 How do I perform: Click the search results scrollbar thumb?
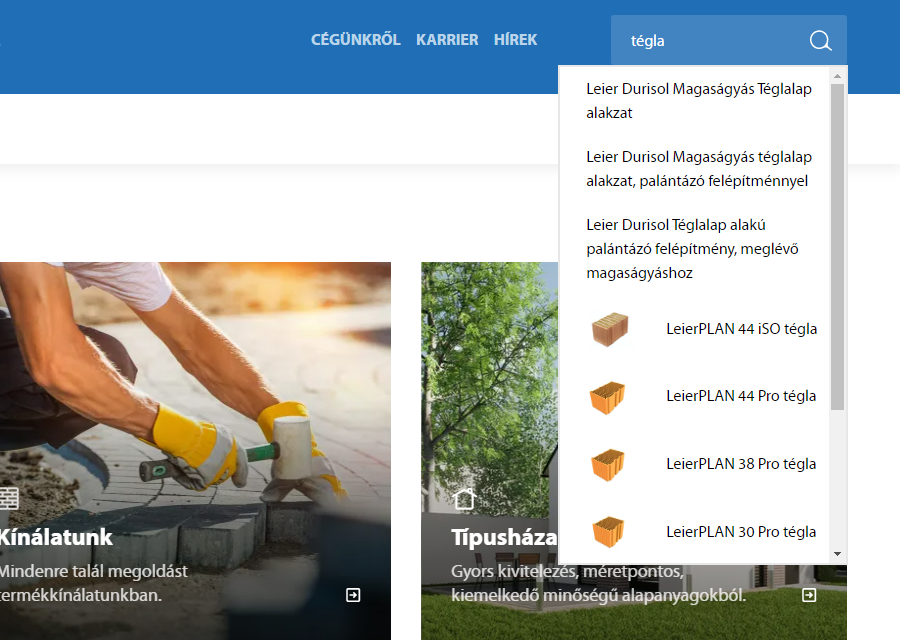point(837,247)
